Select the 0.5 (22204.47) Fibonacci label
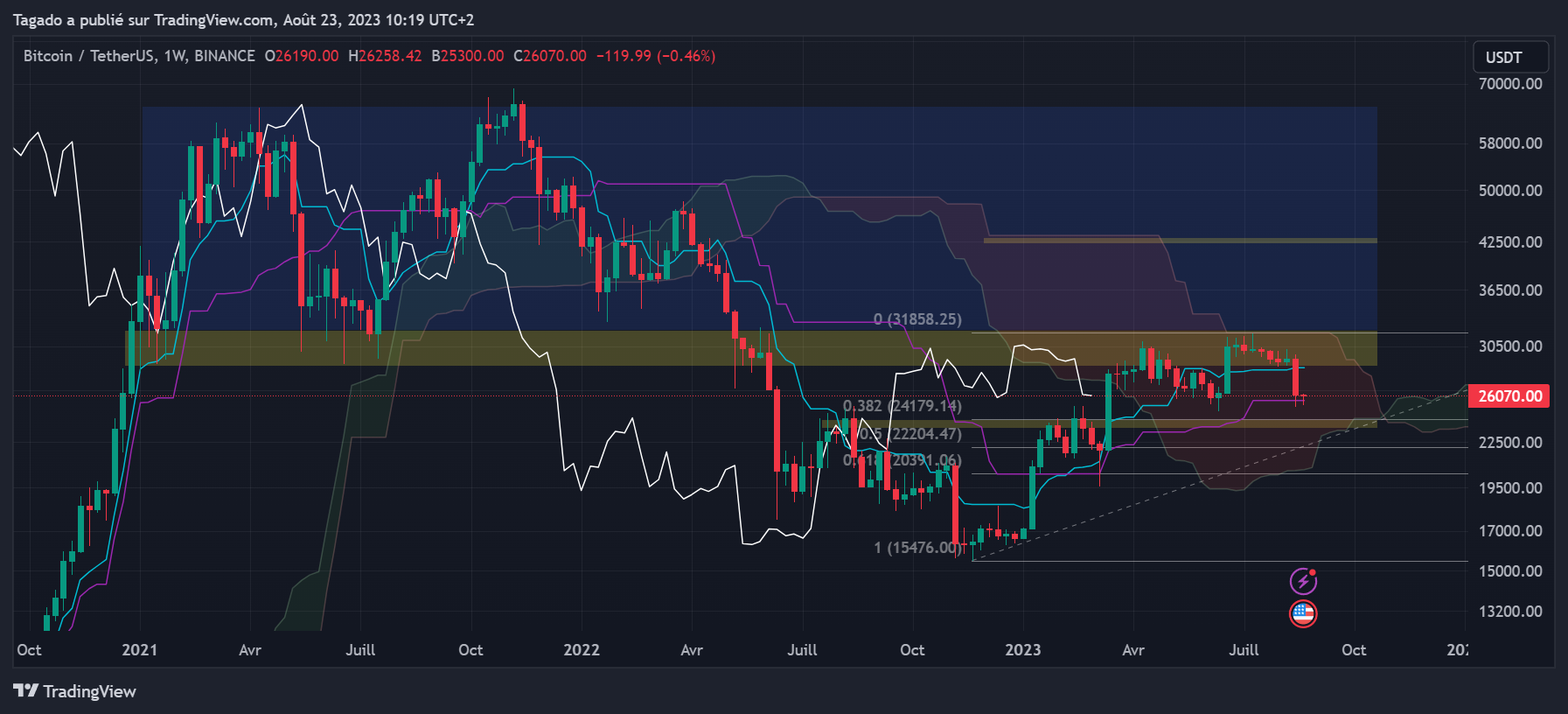This screenshot has width=1568, height=714. [x=910, y=434]
